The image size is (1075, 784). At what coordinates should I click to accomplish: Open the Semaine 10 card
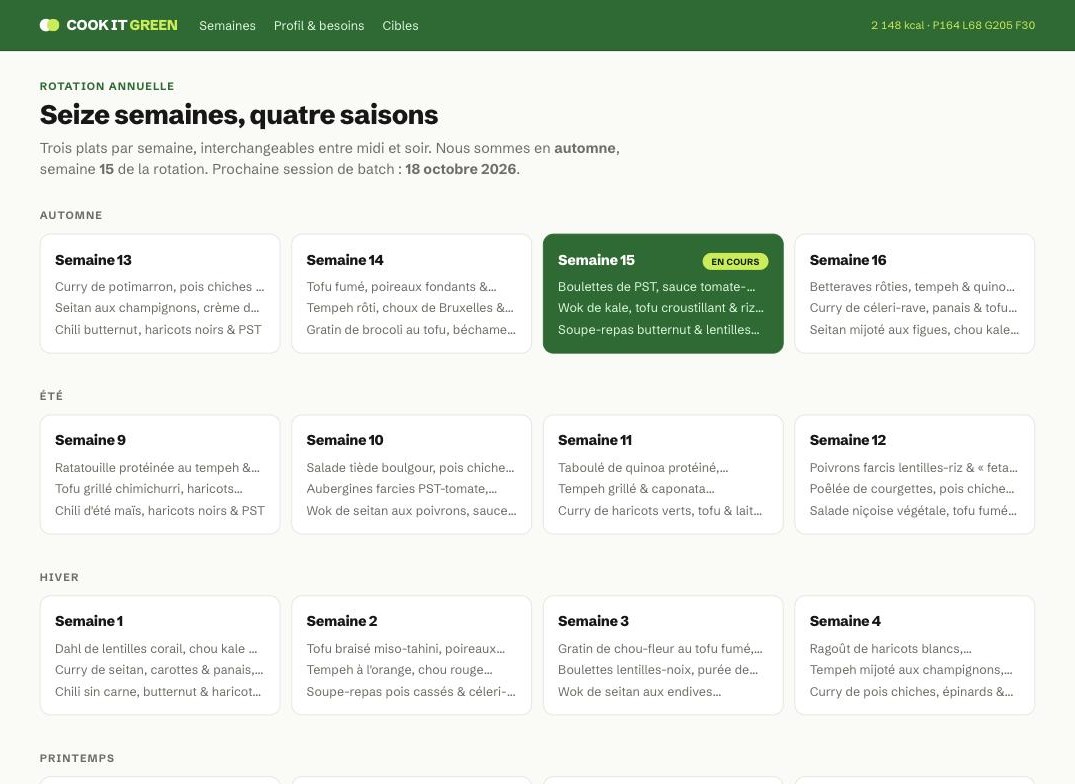pyautogui.click(x=411, y=474)
